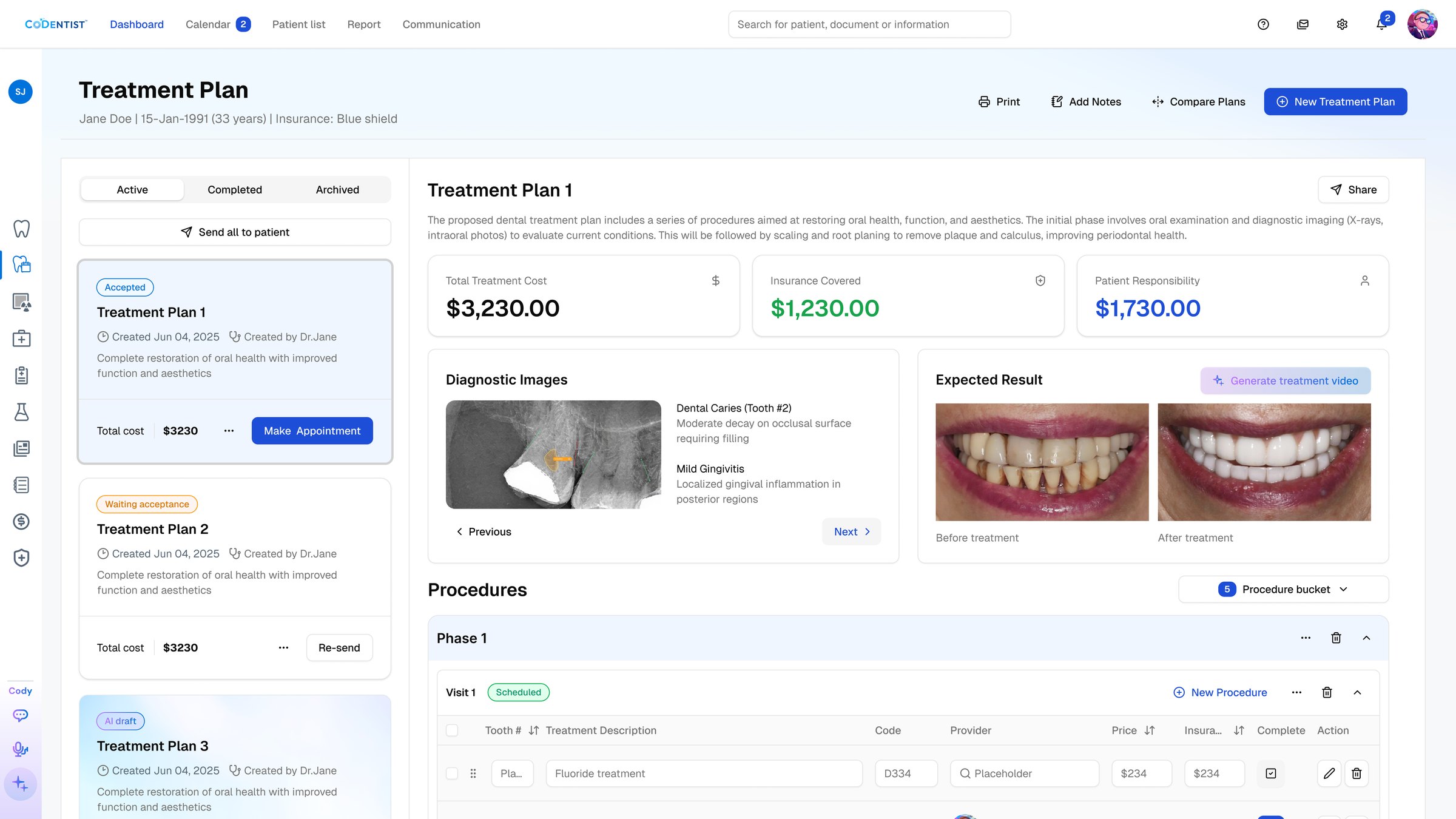Viewport: 1456px width, 819px height.
Task: Click the AI sparkle icon in sidebar
Action: point(20,784)
